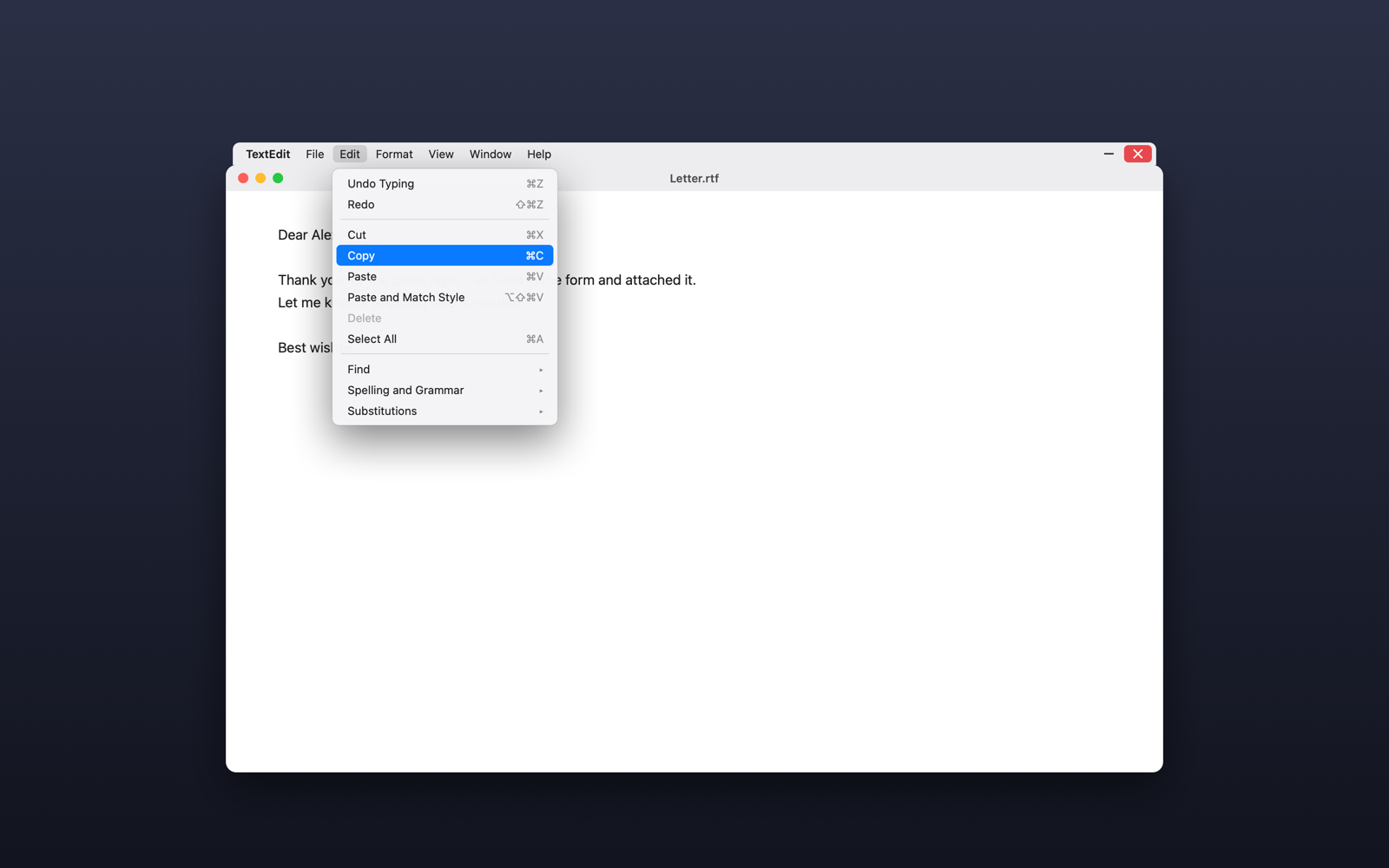This screenshot has height=868, width=1389.
Task: Choose Paste and Match Style
Action: [444, 297]
